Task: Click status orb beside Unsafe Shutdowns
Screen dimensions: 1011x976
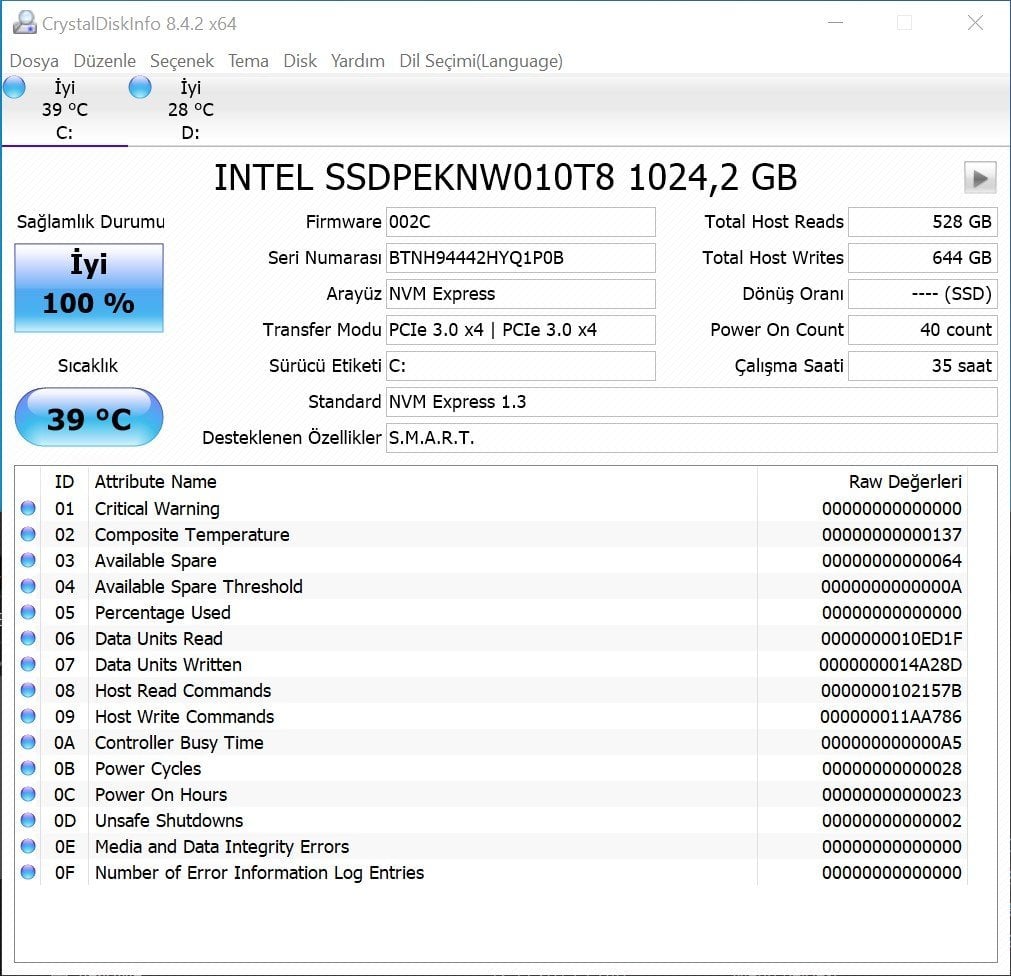Action: point(28,820)
